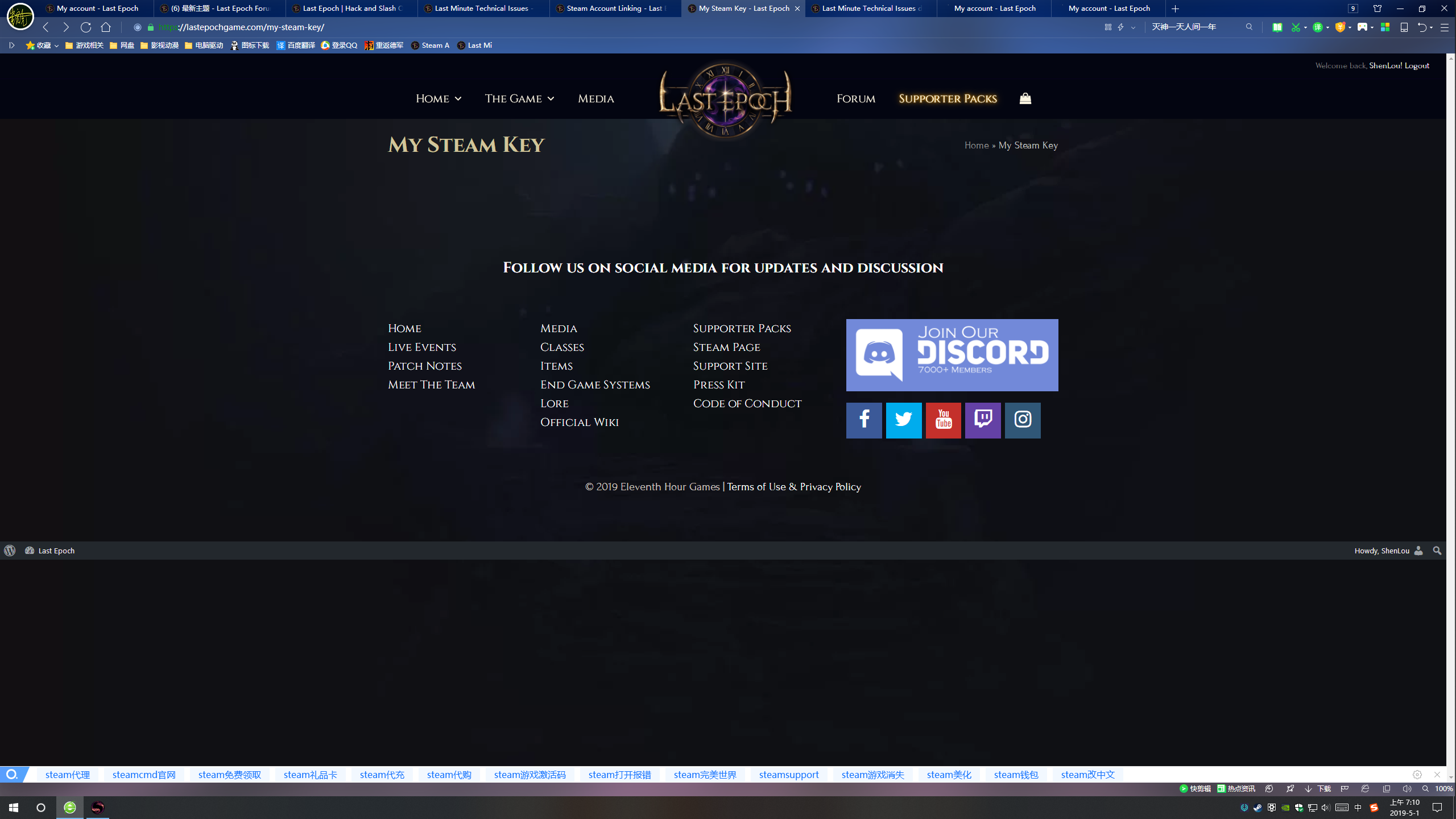Screen dimensions: 1456x819
Task: Open Supporter Packs in the top navigation
Action: pos(948,98)
